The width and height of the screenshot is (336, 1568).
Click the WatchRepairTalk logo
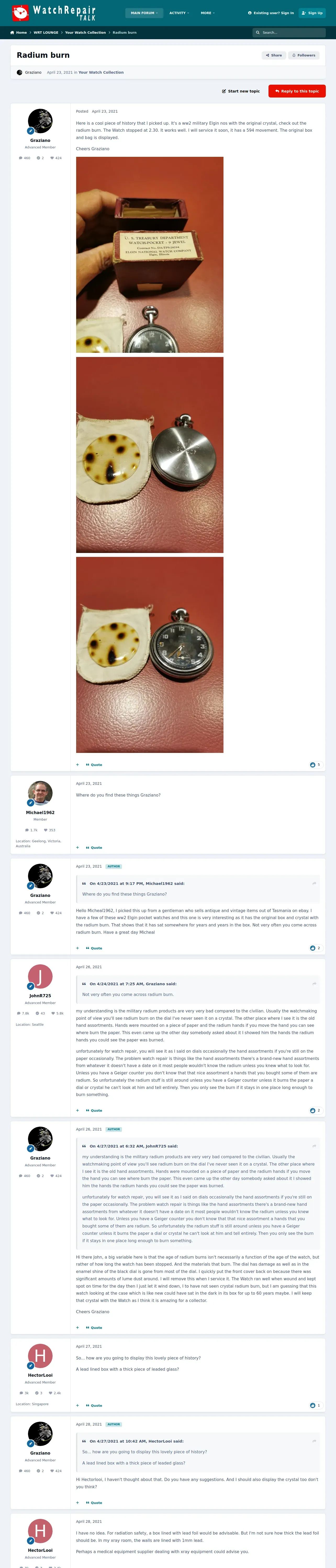[x=54, y=13]
